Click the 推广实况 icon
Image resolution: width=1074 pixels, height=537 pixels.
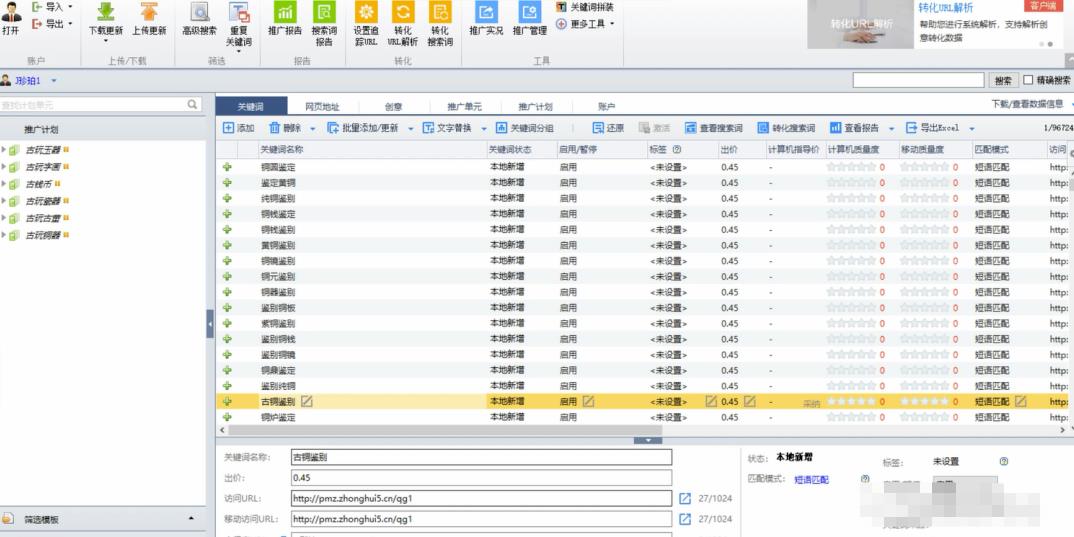point(486,13)
